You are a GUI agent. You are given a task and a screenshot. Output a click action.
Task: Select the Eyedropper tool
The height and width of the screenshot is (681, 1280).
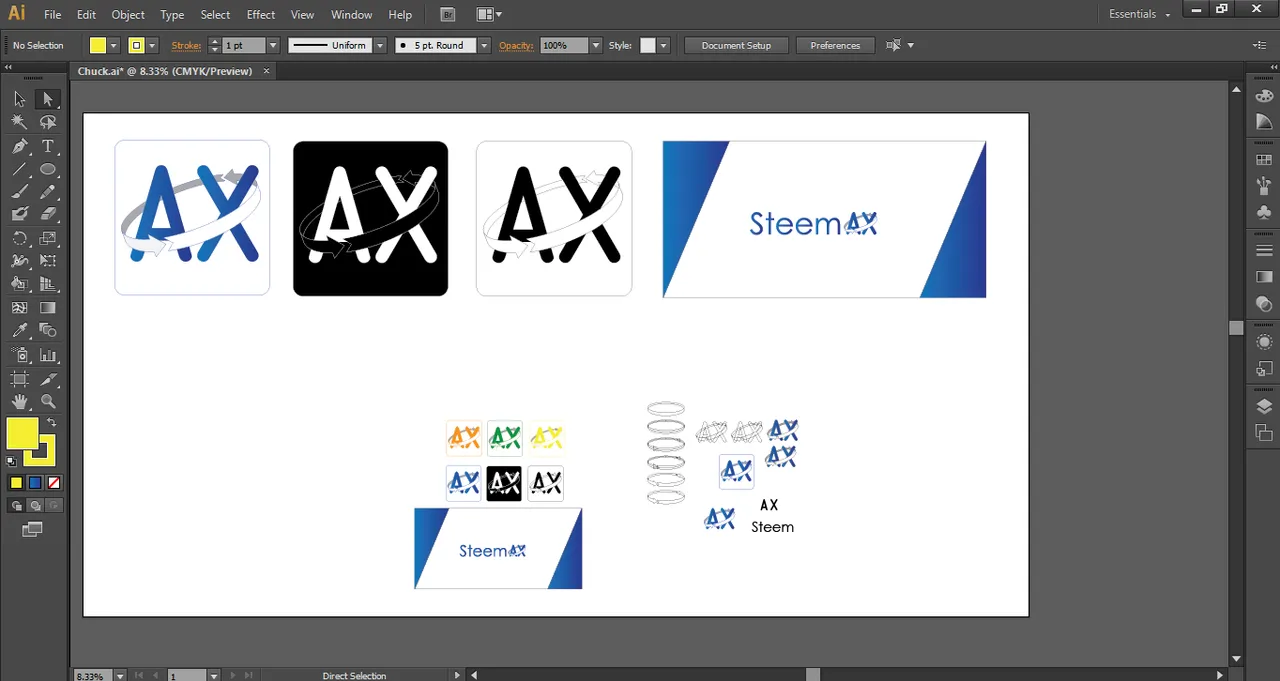[20, 331]
